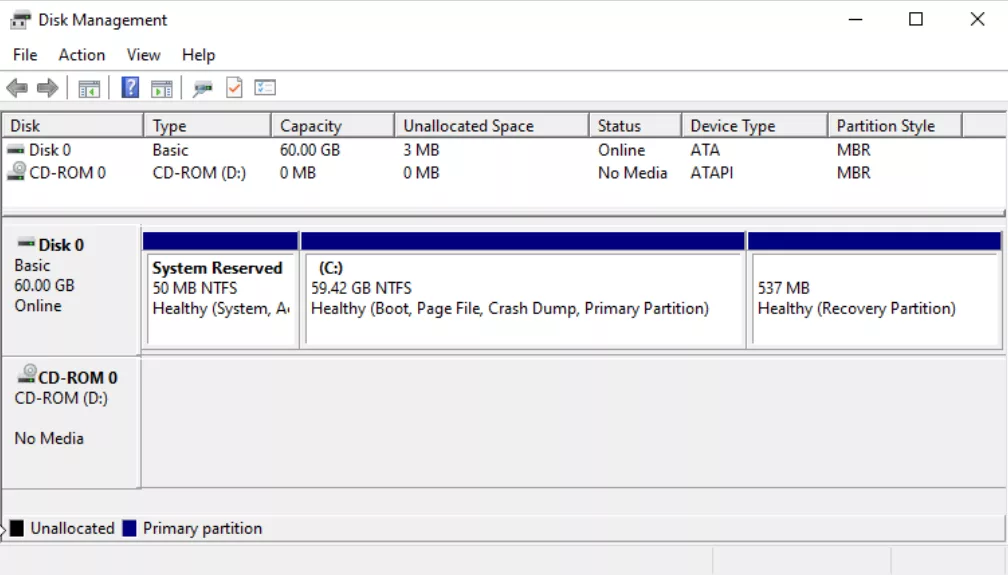Toggle Show/Hide Action Pane toolbar icon
Screen dimensions: 1008x575
coord(161,88)
